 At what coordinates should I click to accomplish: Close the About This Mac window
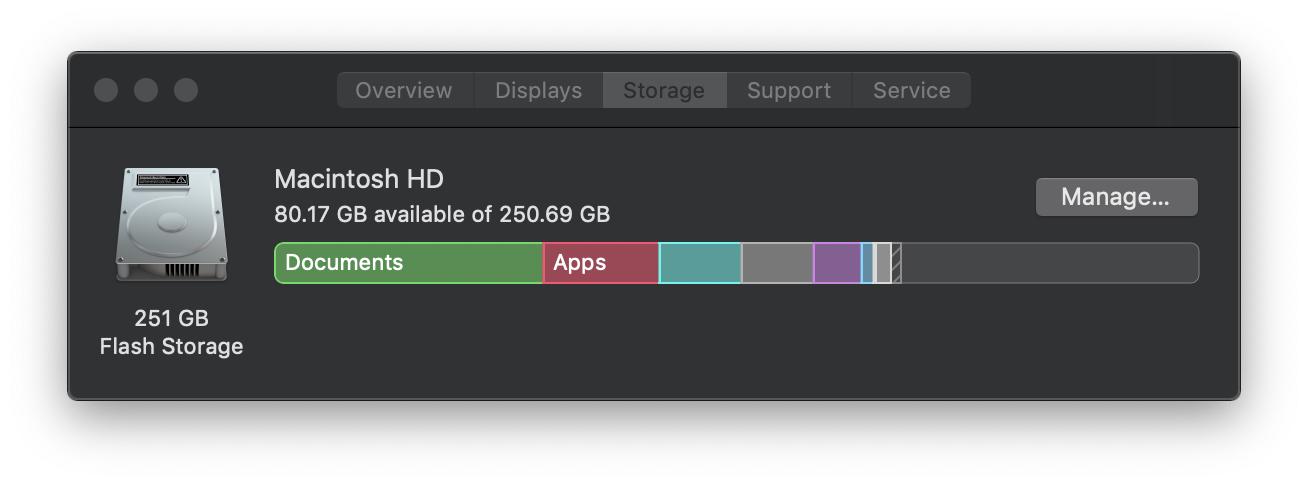106,90
